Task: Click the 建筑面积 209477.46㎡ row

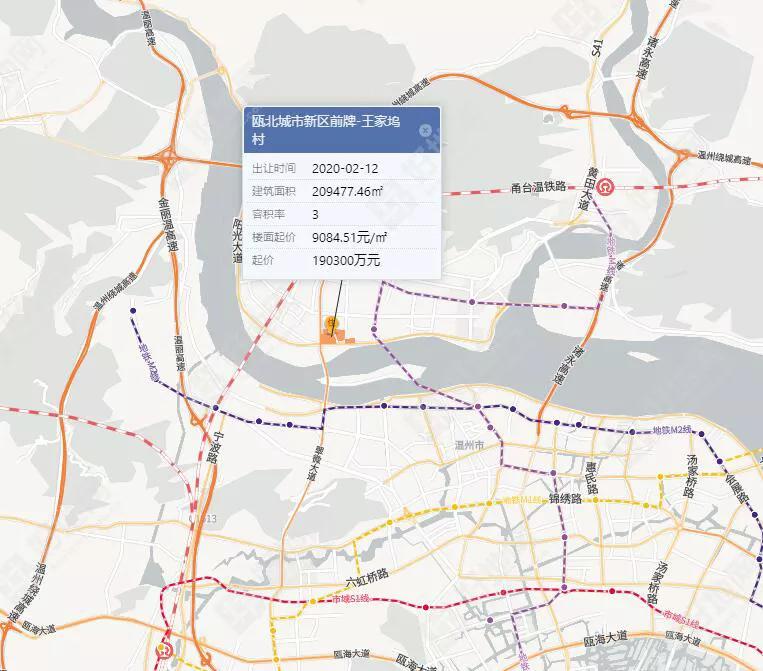Action: (341, 191)
